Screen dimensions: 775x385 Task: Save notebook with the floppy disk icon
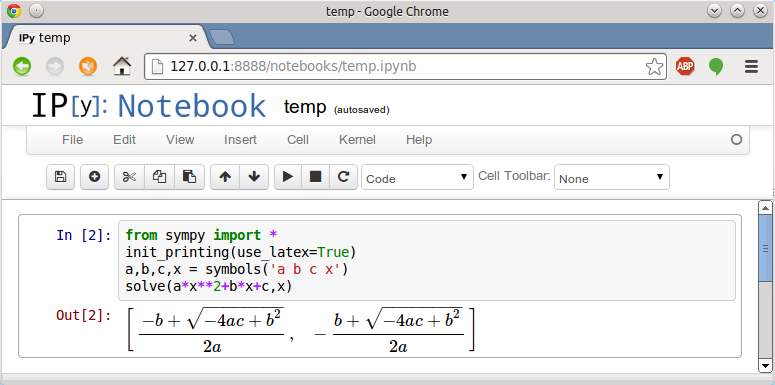pyautogui.click(x=60, y=177)
